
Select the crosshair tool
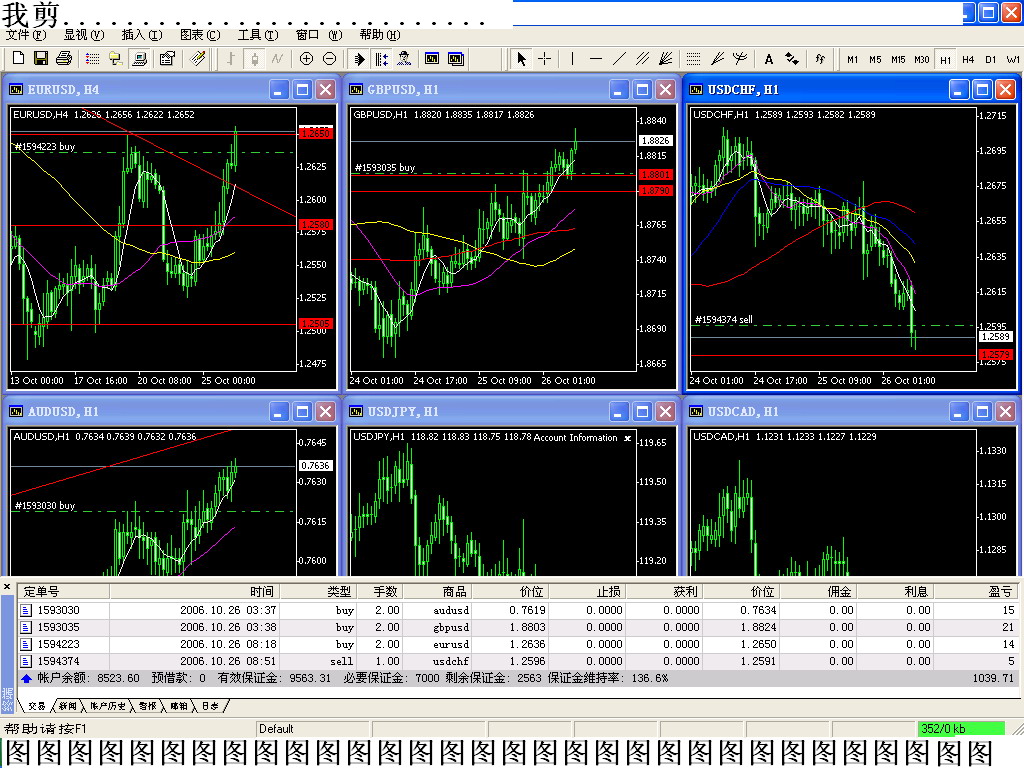544,59
